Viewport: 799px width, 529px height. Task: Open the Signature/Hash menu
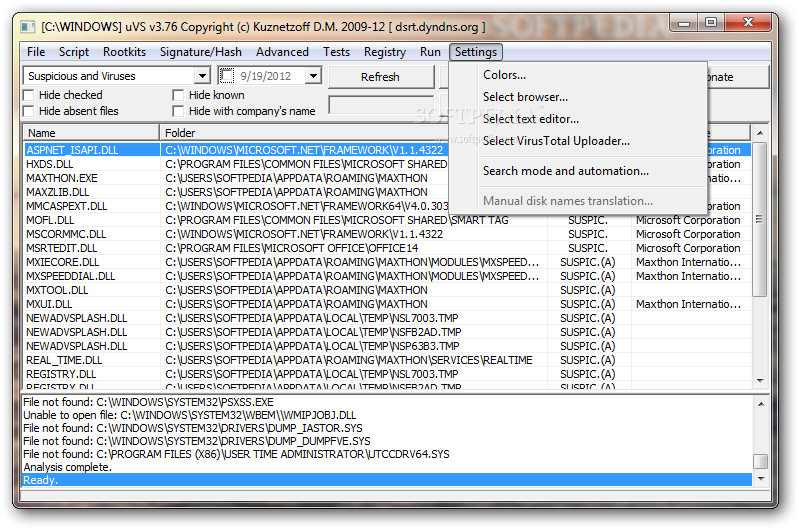[201, 52]
